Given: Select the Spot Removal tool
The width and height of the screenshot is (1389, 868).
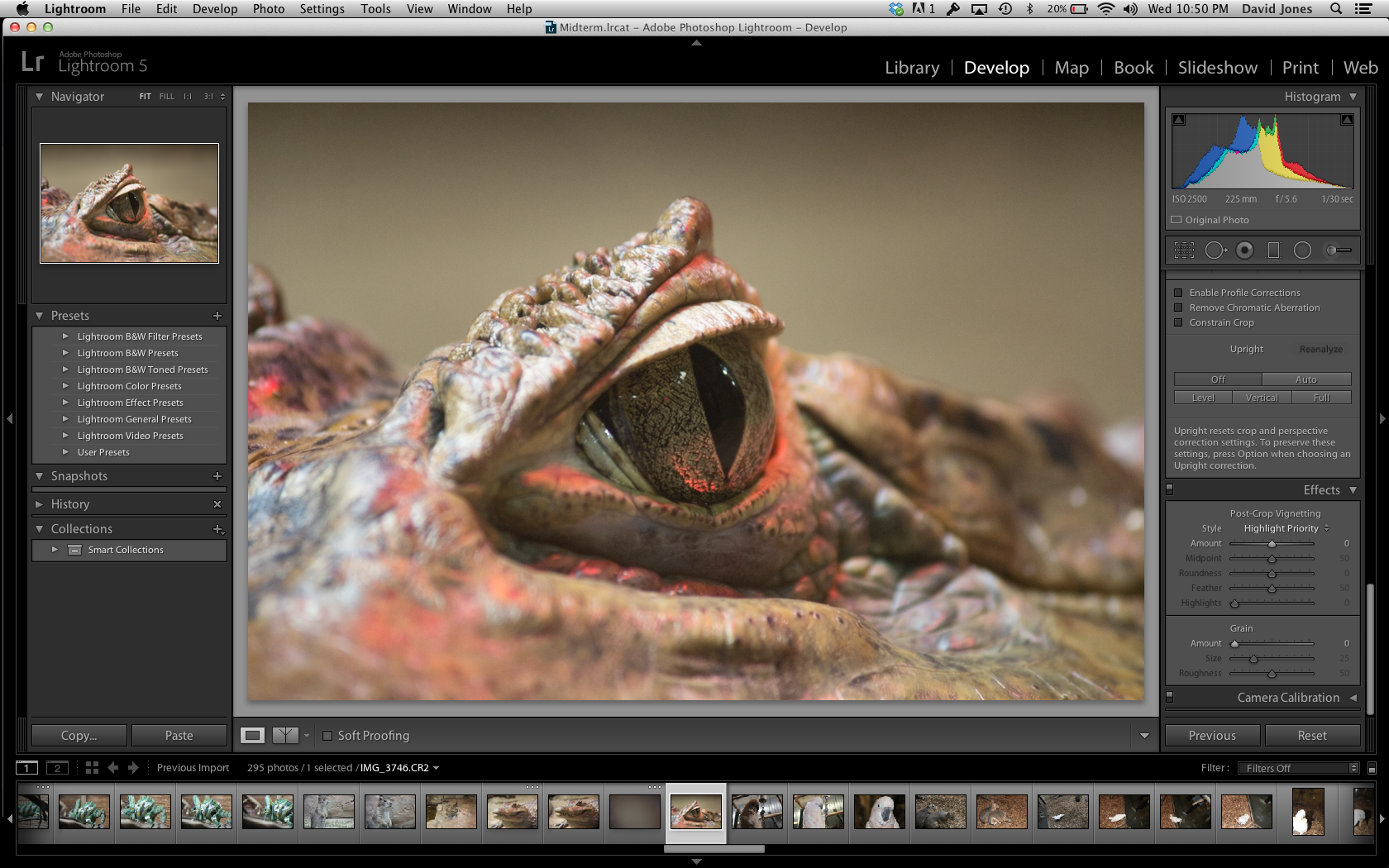Looking at the screenshot, I should (1215, 250).
